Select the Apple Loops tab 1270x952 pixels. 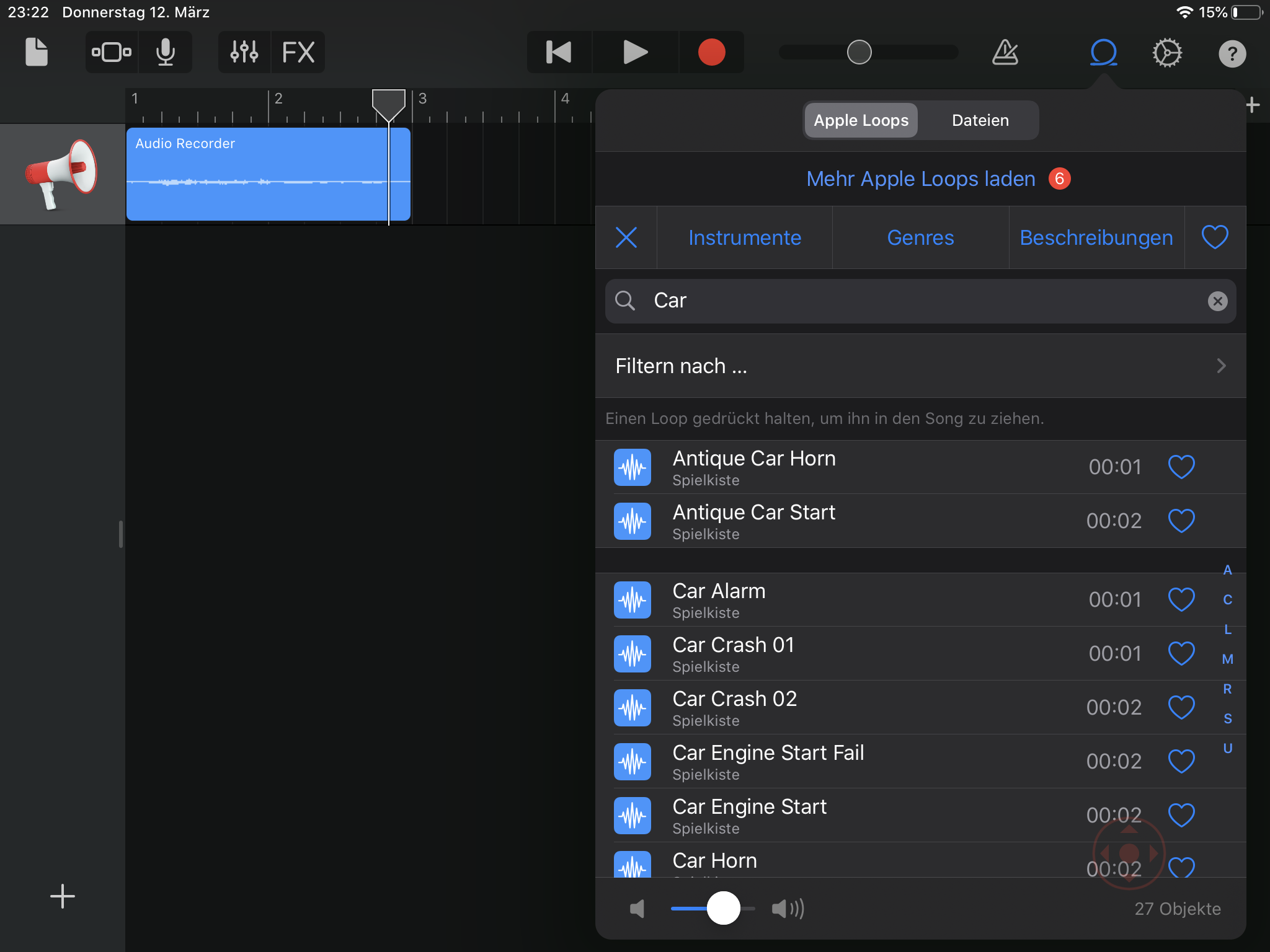[861, 120]
